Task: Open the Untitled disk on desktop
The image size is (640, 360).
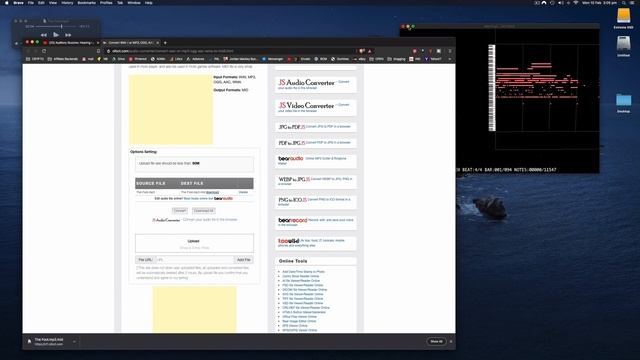Action: (623, 46)
